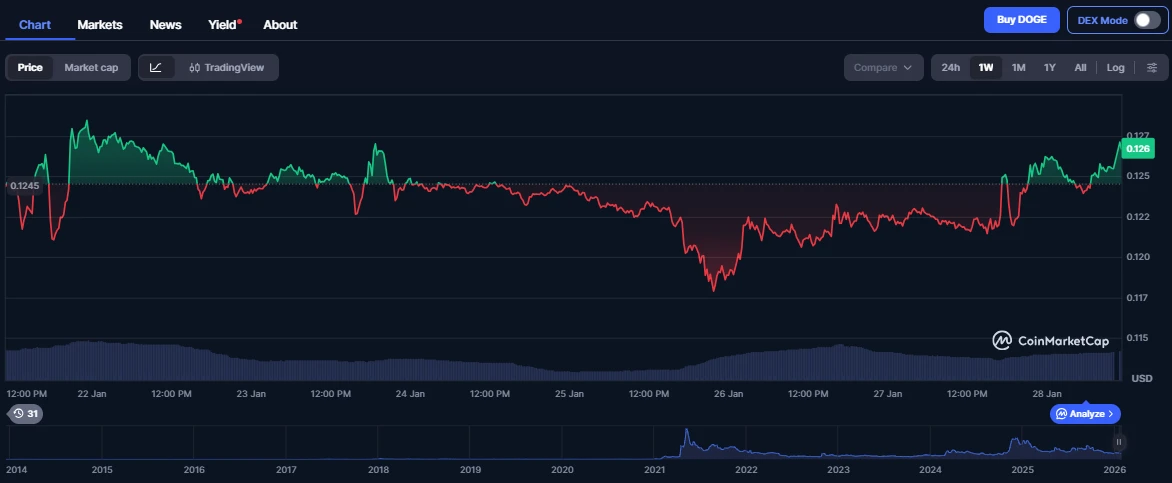Go to the Yield tab
This screenshot has height=483, width=1172.
point(222,24)
